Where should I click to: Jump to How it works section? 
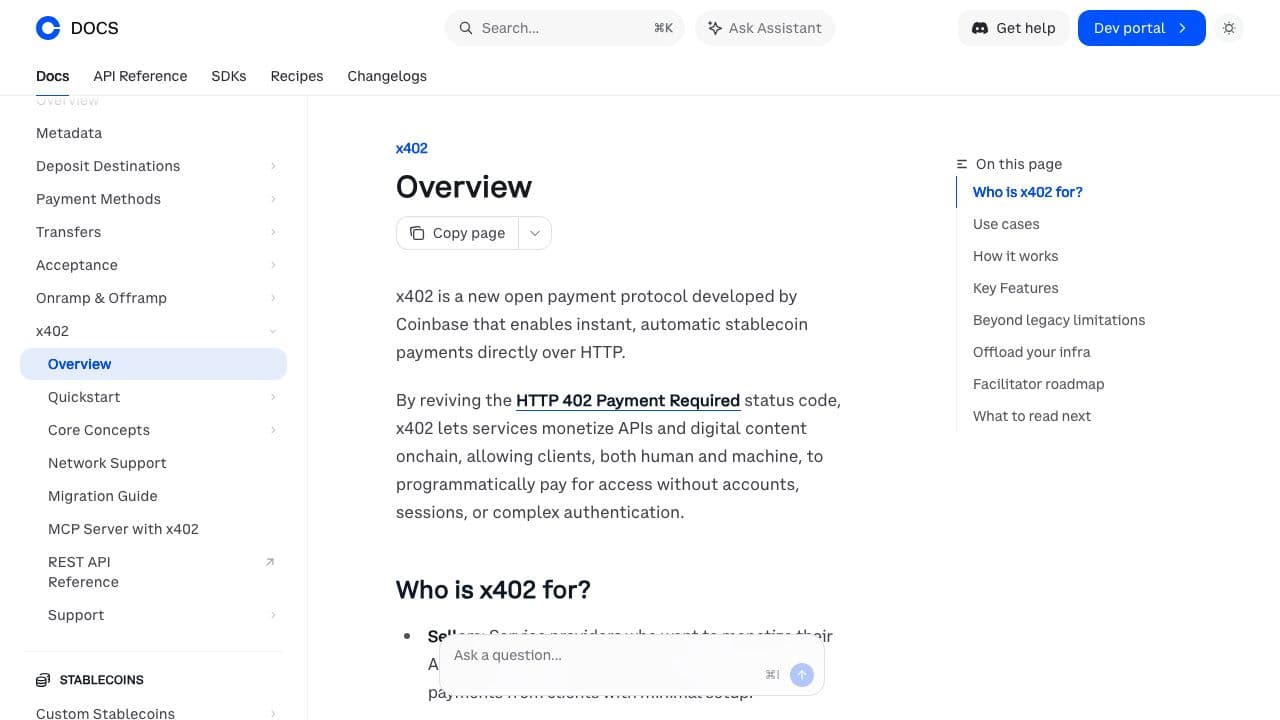click(x=1015, y=256)
